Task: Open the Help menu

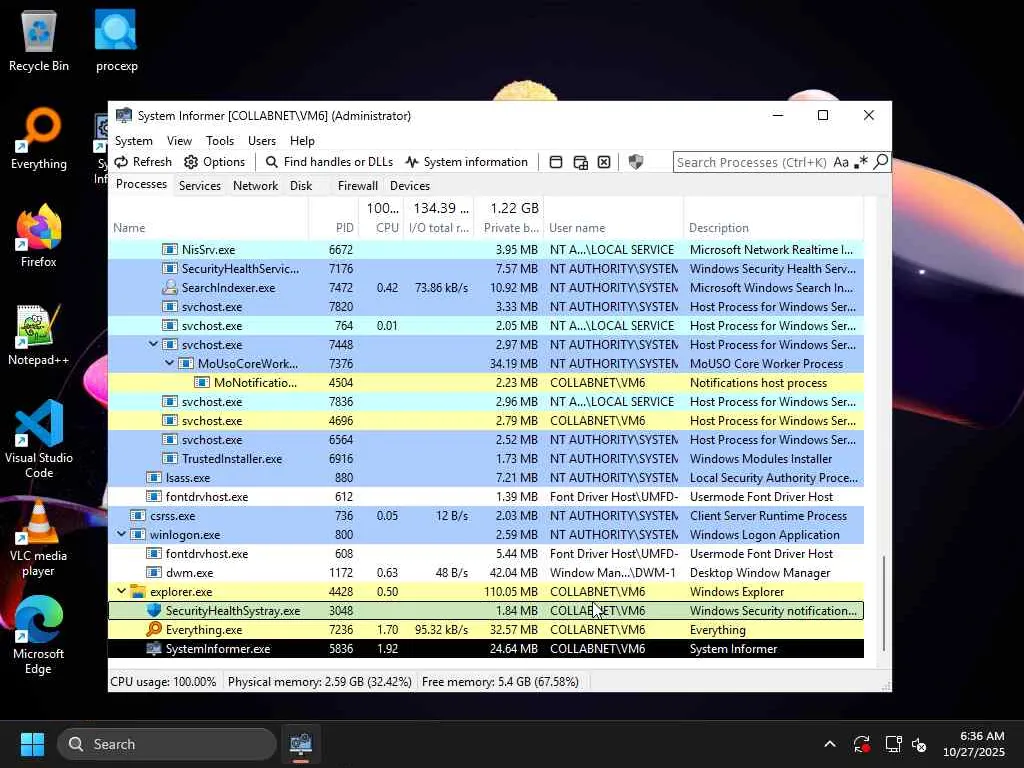Action: 302,141
